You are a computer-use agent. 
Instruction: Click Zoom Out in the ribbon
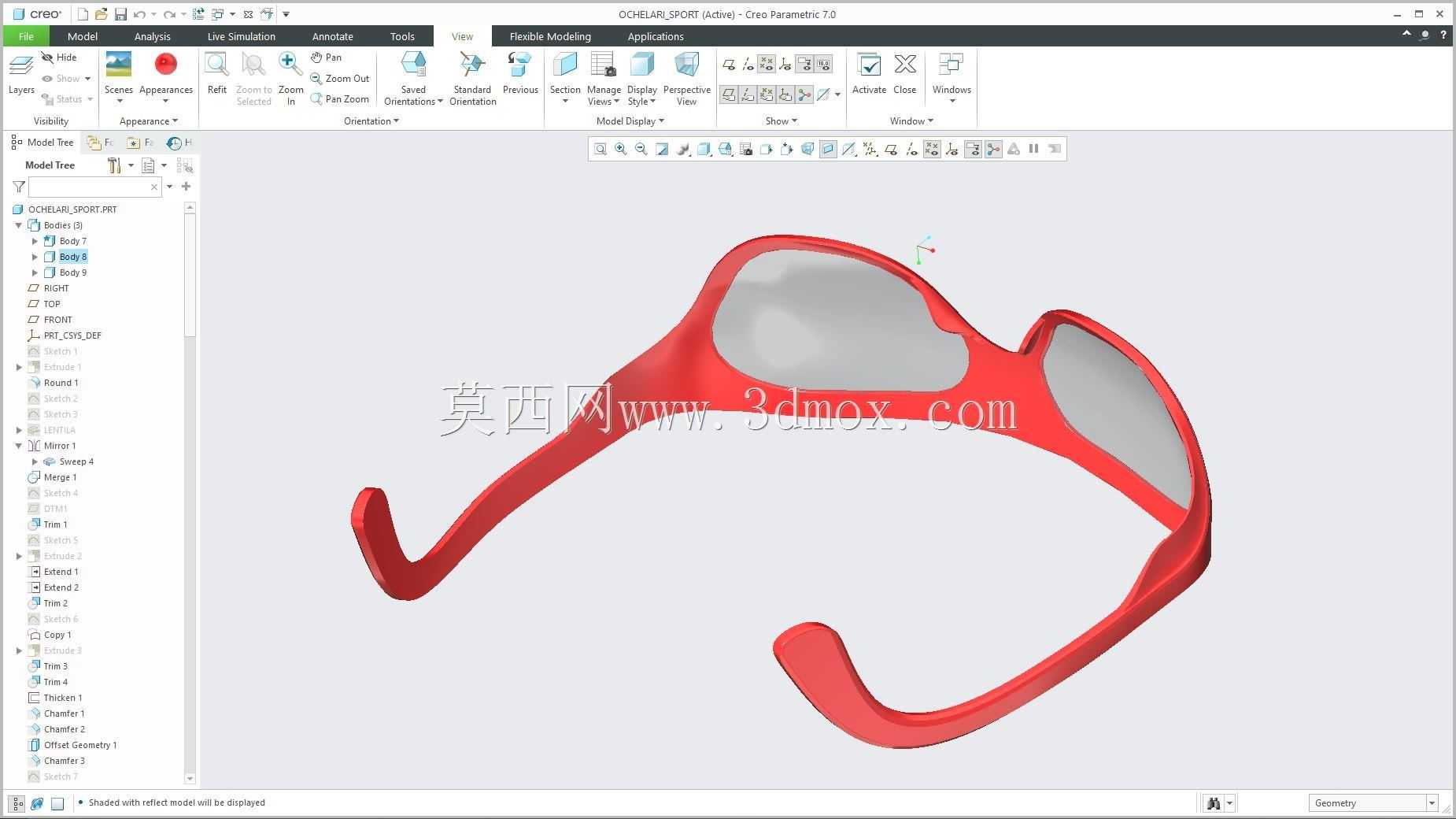pos(339,79)
